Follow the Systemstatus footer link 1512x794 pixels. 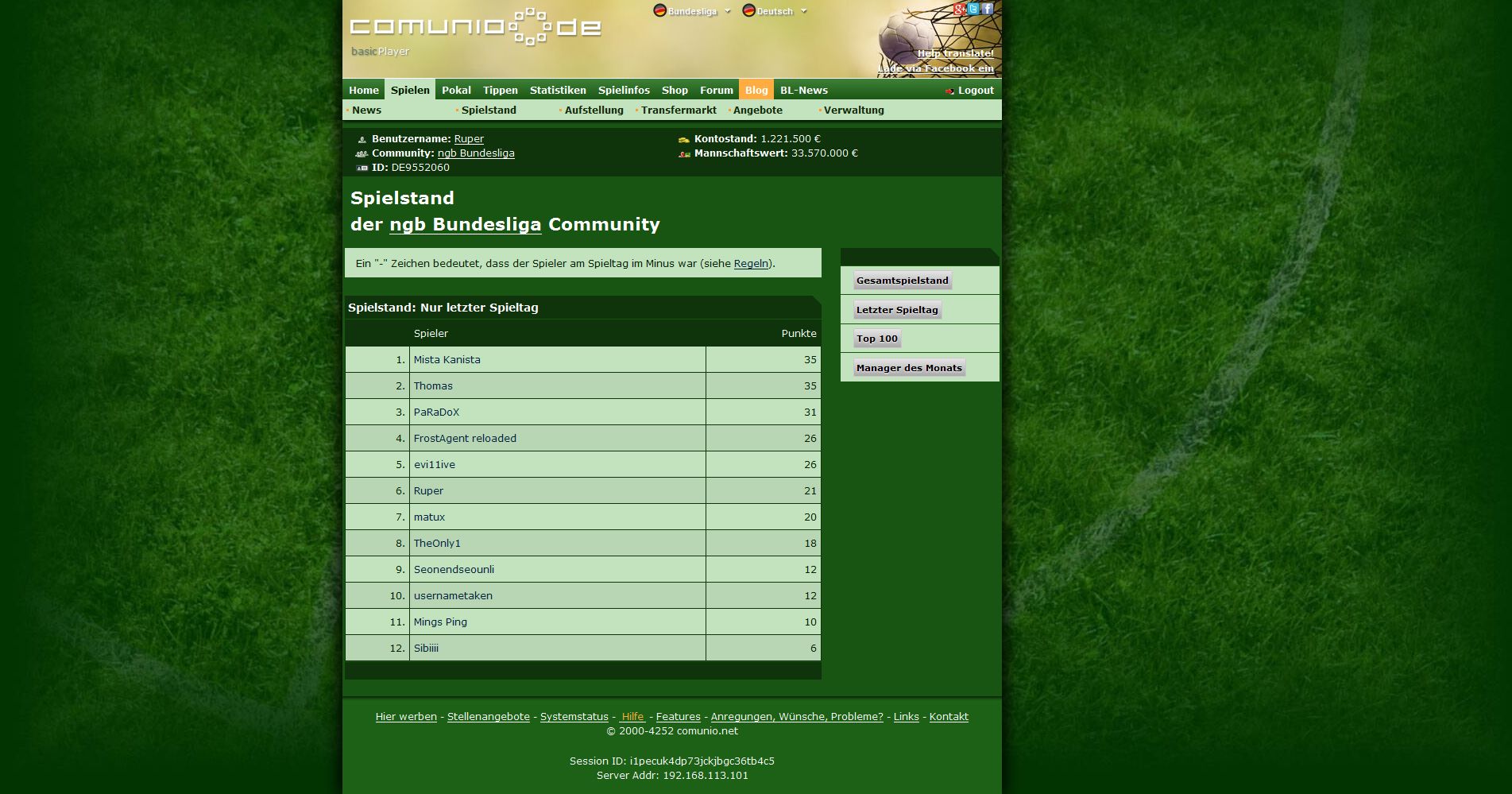tap(574, 717)
